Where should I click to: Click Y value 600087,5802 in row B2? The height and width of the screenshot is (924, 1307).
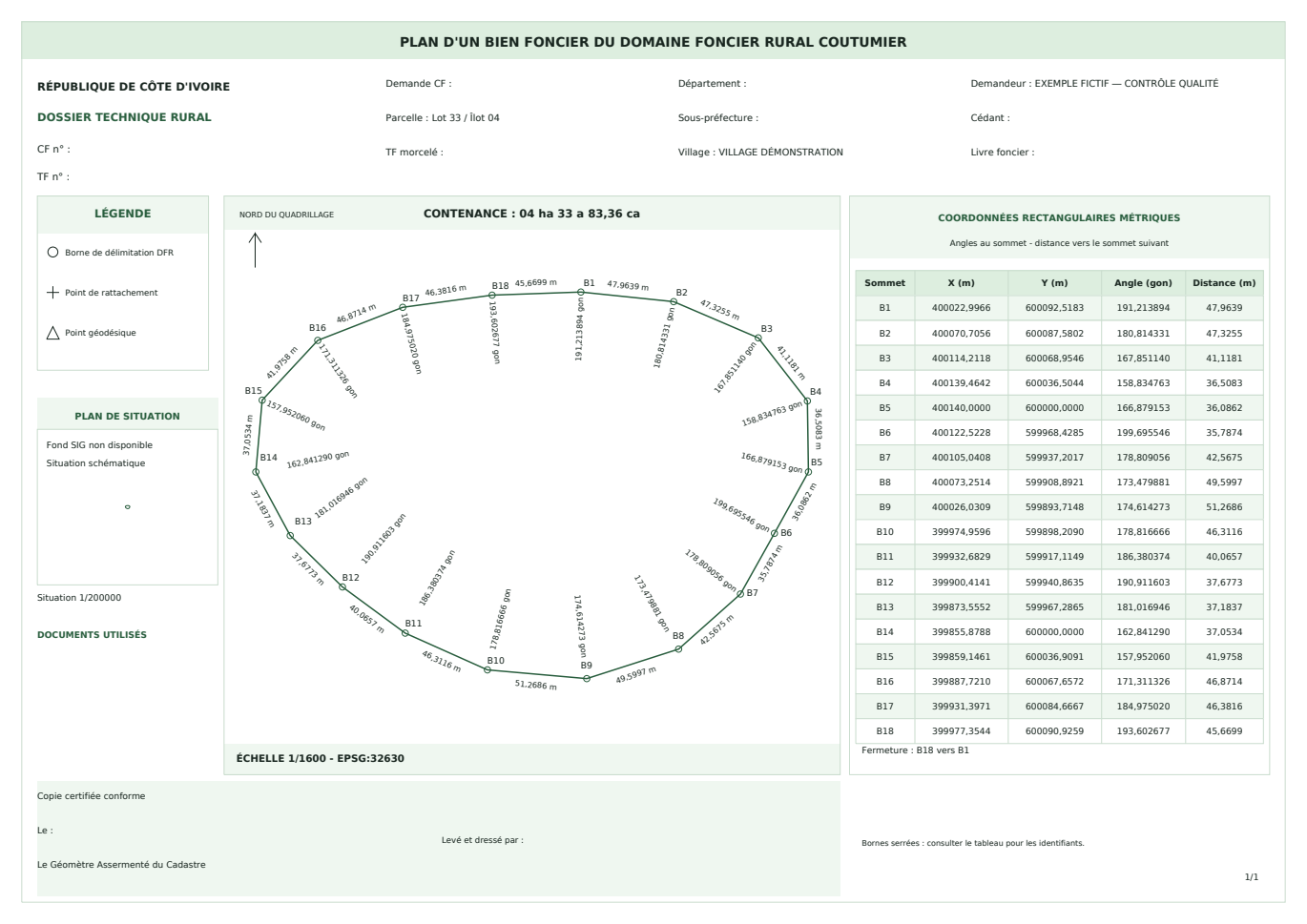(x=1054, y=333)
